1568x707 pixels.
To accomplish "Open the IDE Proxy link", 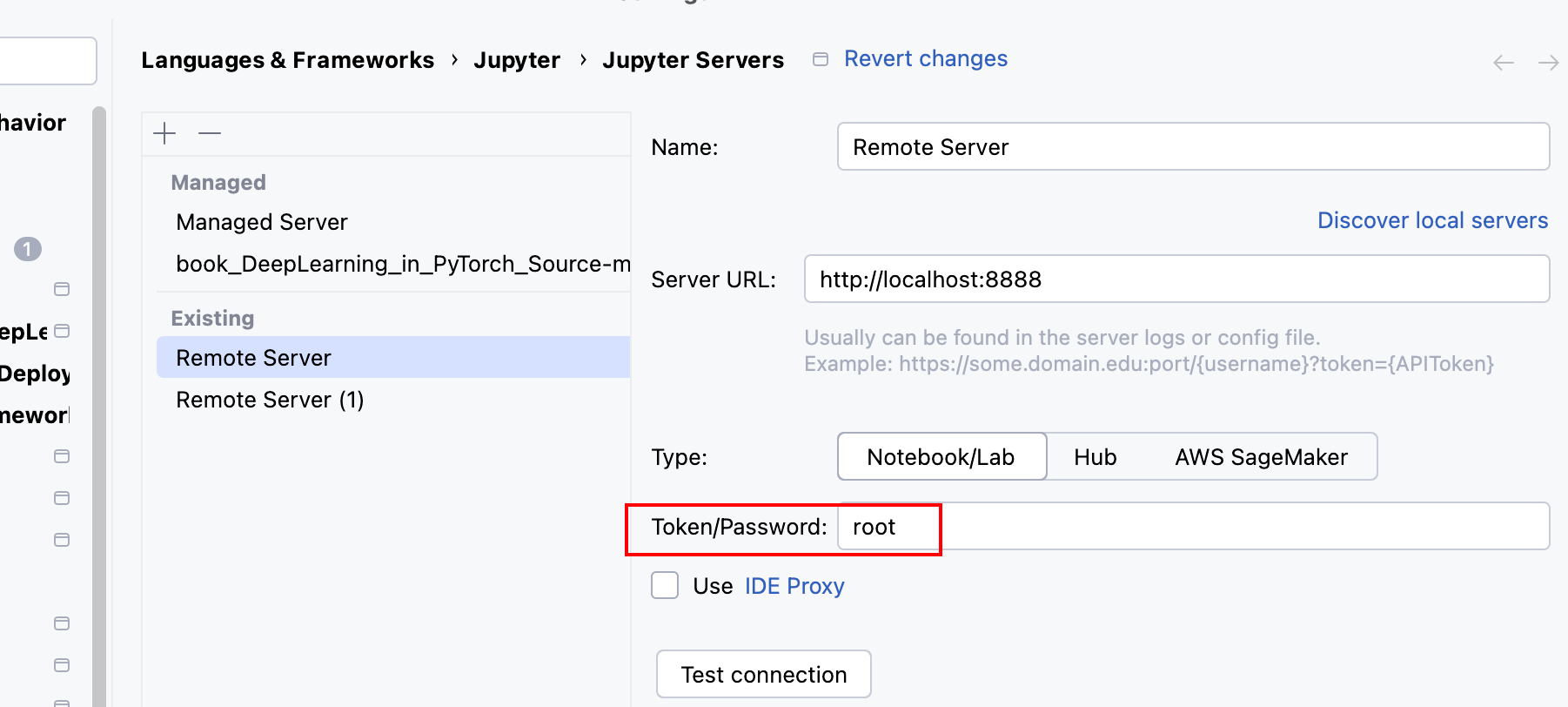I will point(794,586).
